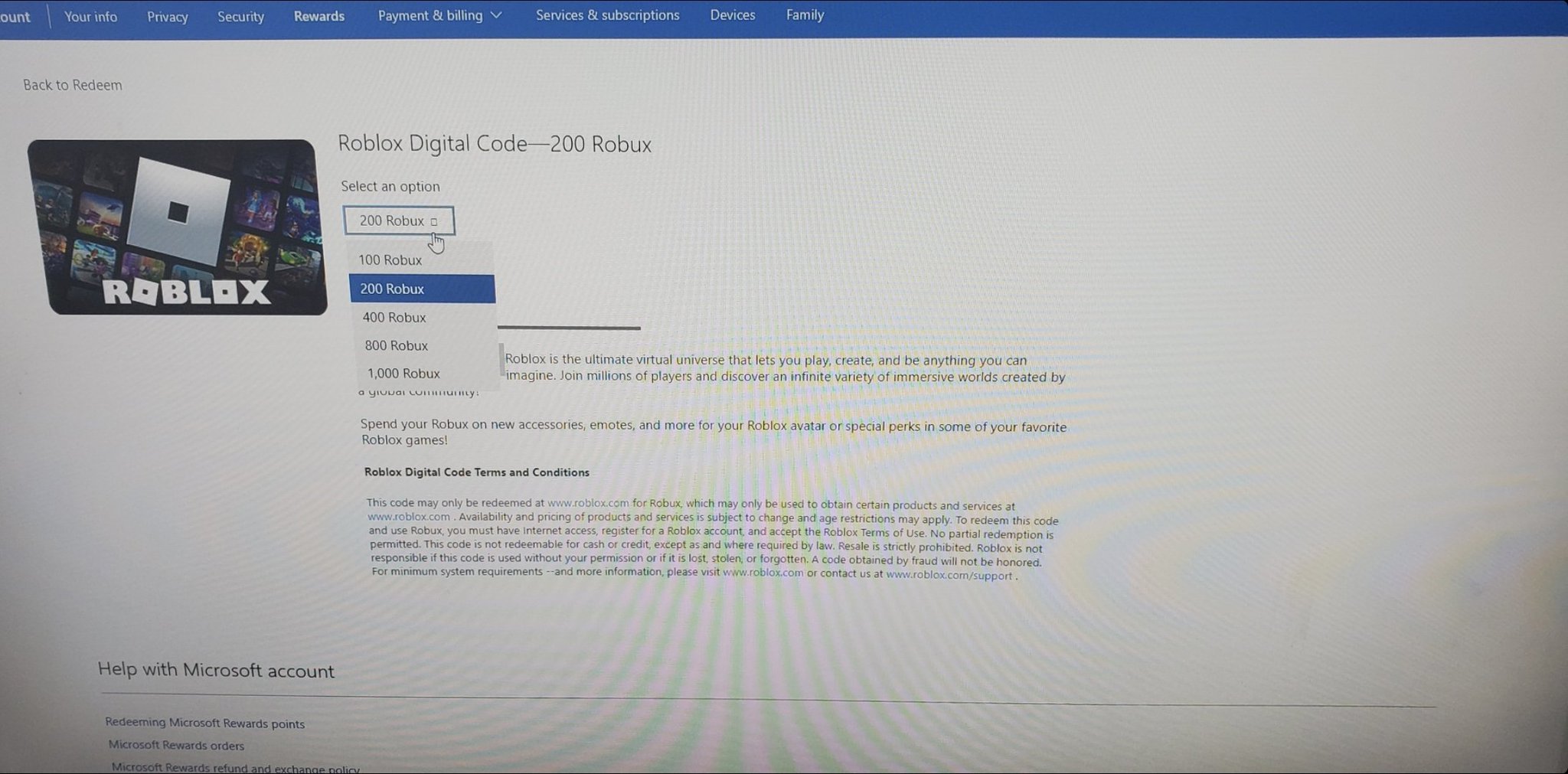Switch to the Rewards tab
The height and width of the screenshot is (774, 1568).
(x=319, y=16)
